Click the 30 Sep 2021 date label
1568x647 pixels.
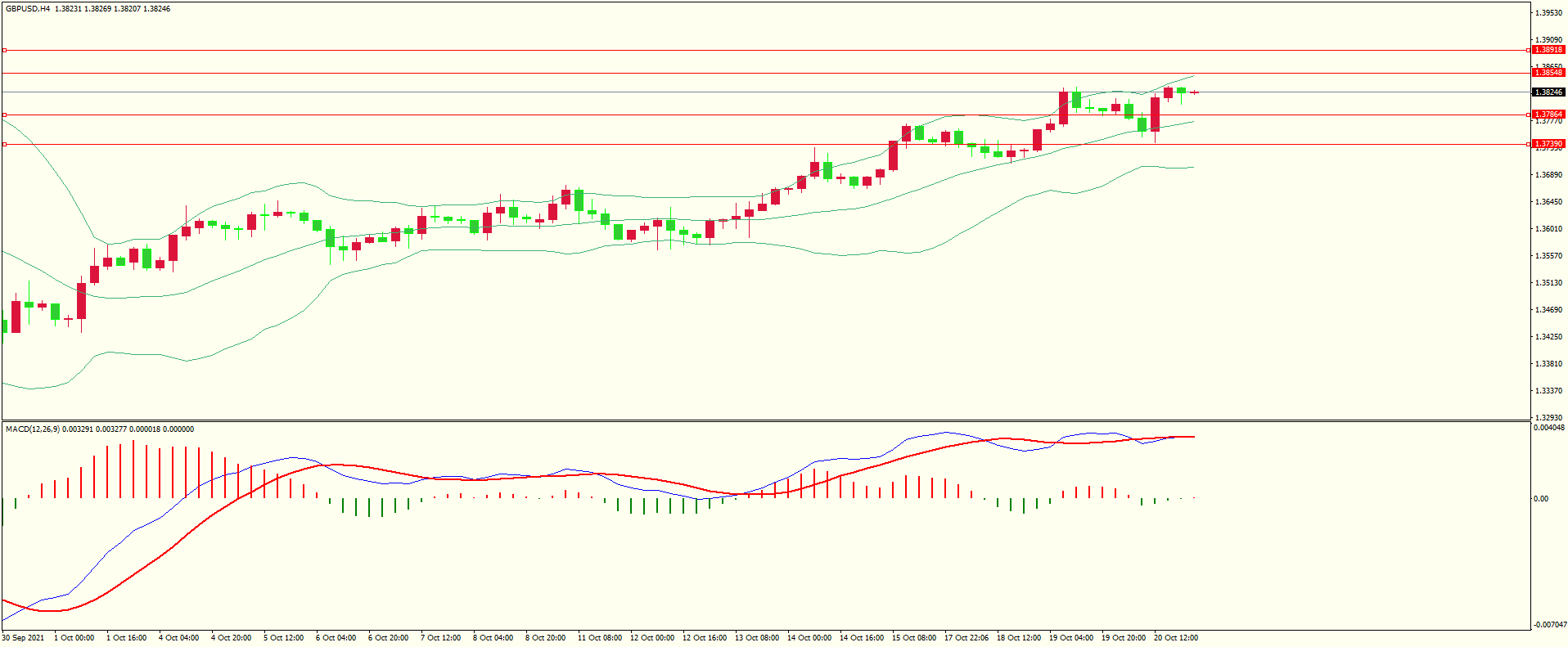coord(24,638)
